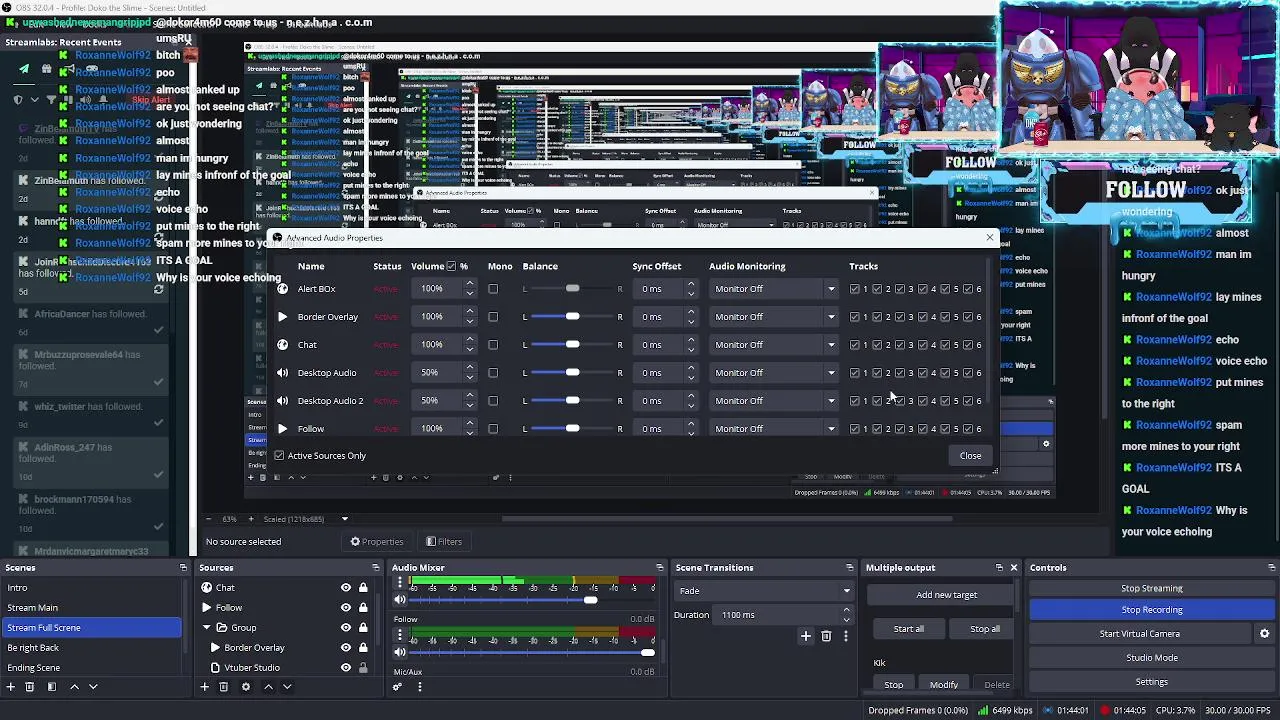Open Audio Monitoring dropdown for Border Overlay
Viewport: 1280px width, 720px height.
(x=774, y=317)
